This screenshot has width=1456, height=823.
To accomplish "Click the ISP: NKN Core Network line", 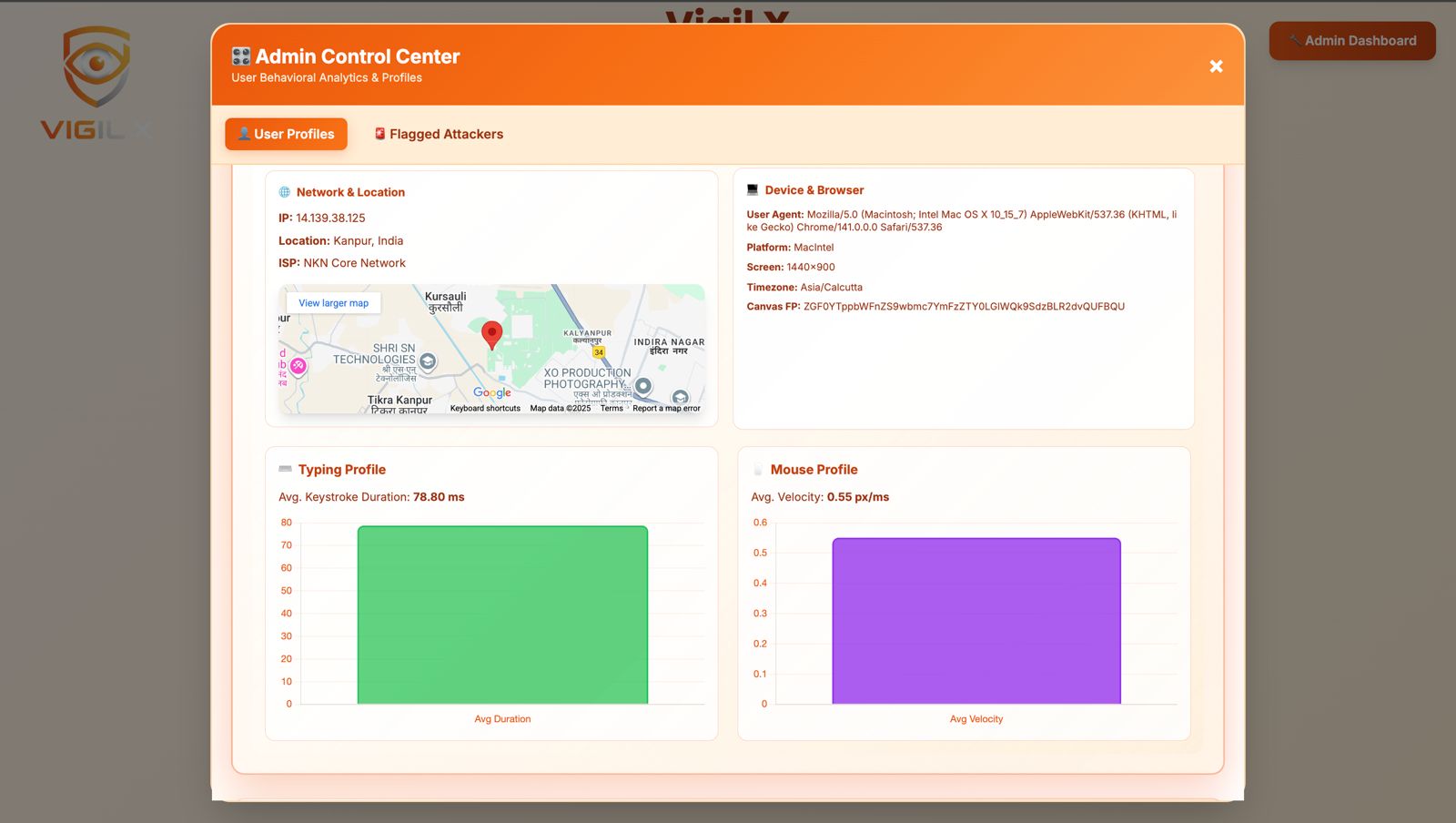I will click(342, 263).
